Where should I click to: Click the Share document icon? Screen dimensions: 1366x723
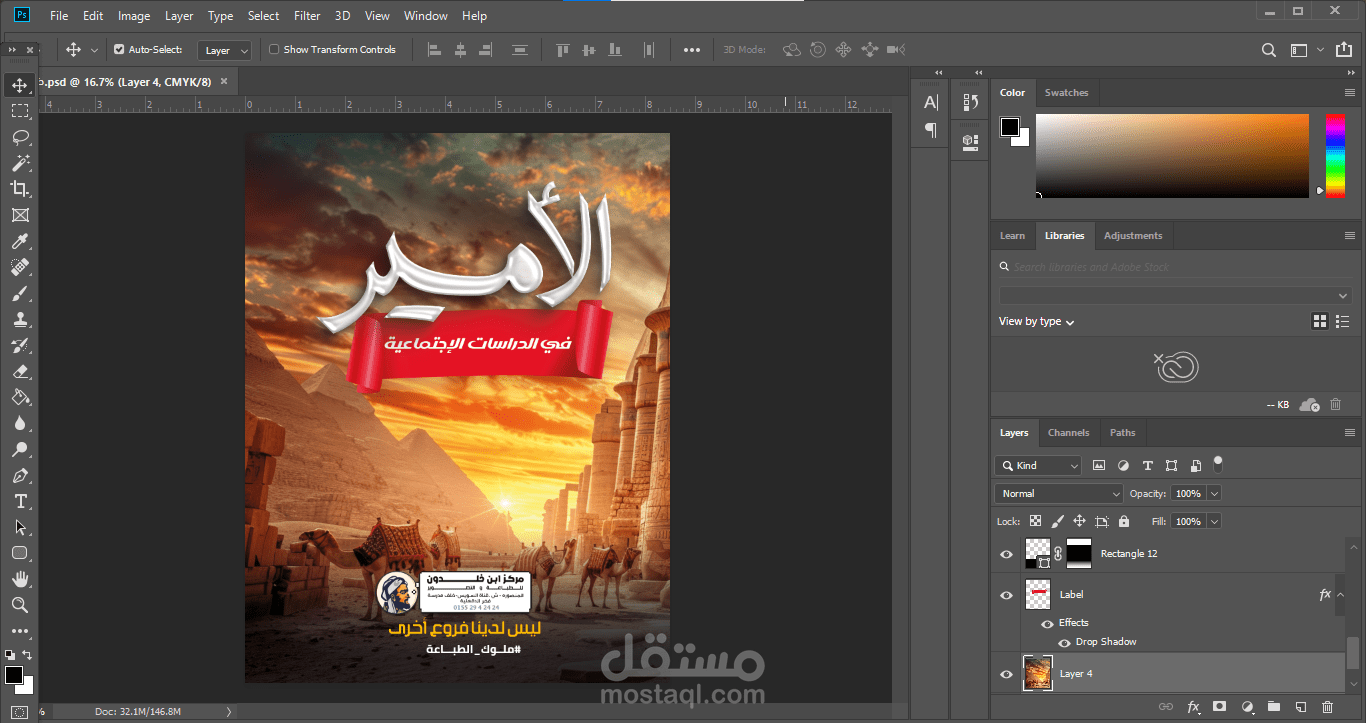tap(1346, 50)
